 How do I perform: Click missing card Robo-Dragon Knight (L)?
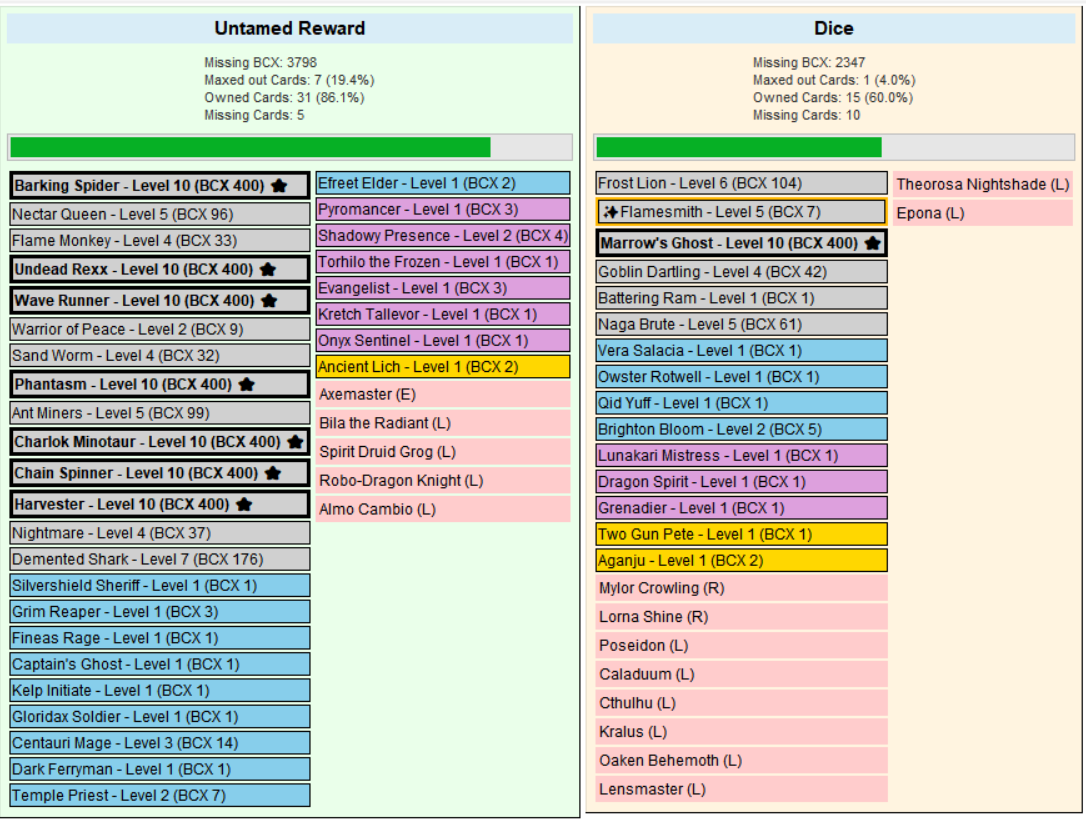pyautogui.click(x=443, y=481)
